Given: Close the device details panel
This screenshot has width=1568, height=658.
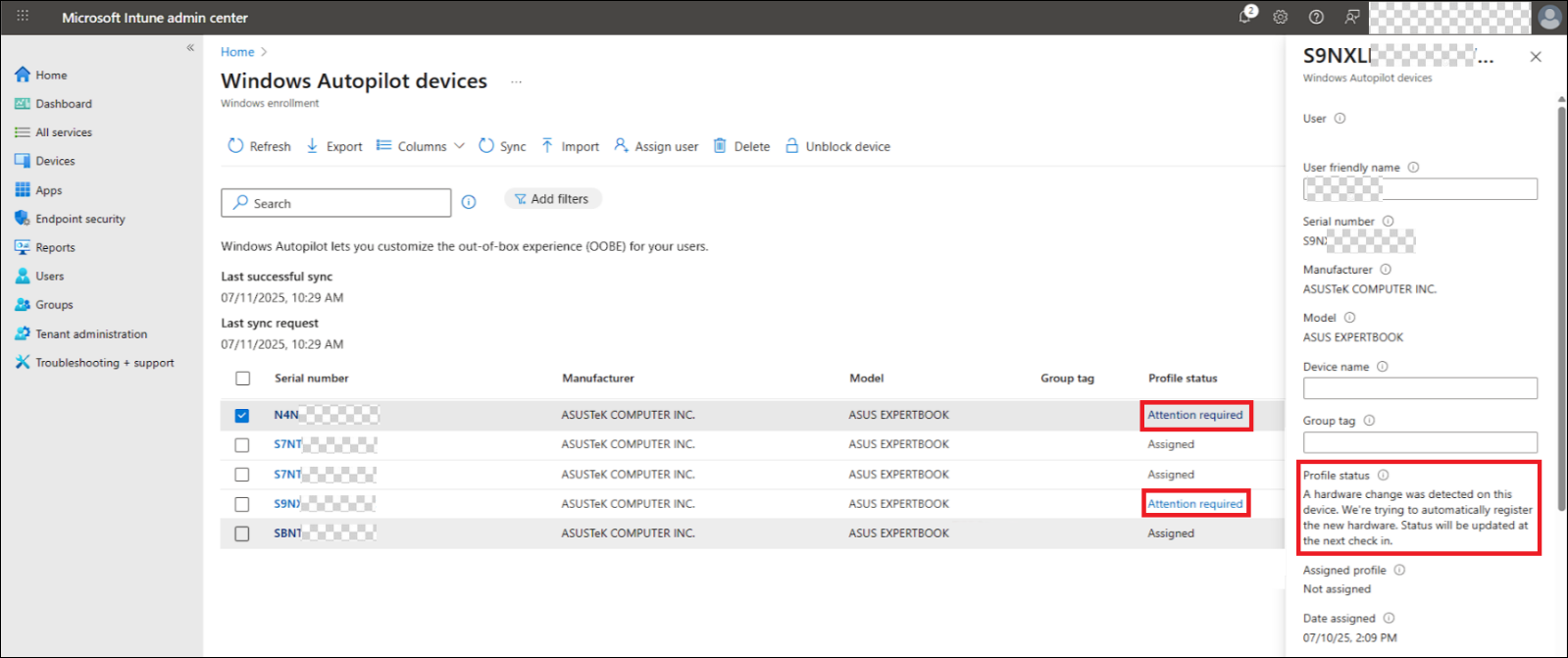Looking at the screenshot, I should click(1536, 57).
